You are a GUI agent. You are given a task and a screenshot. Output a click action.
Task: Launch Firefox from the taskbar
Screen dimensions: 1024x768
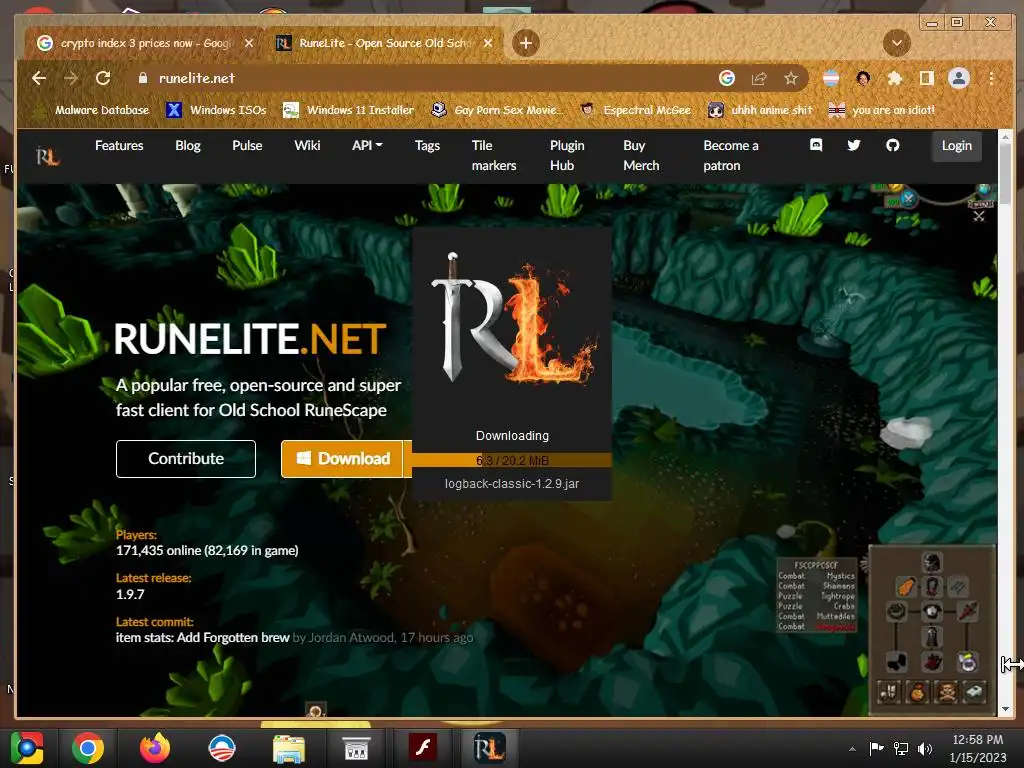[155, 748]
